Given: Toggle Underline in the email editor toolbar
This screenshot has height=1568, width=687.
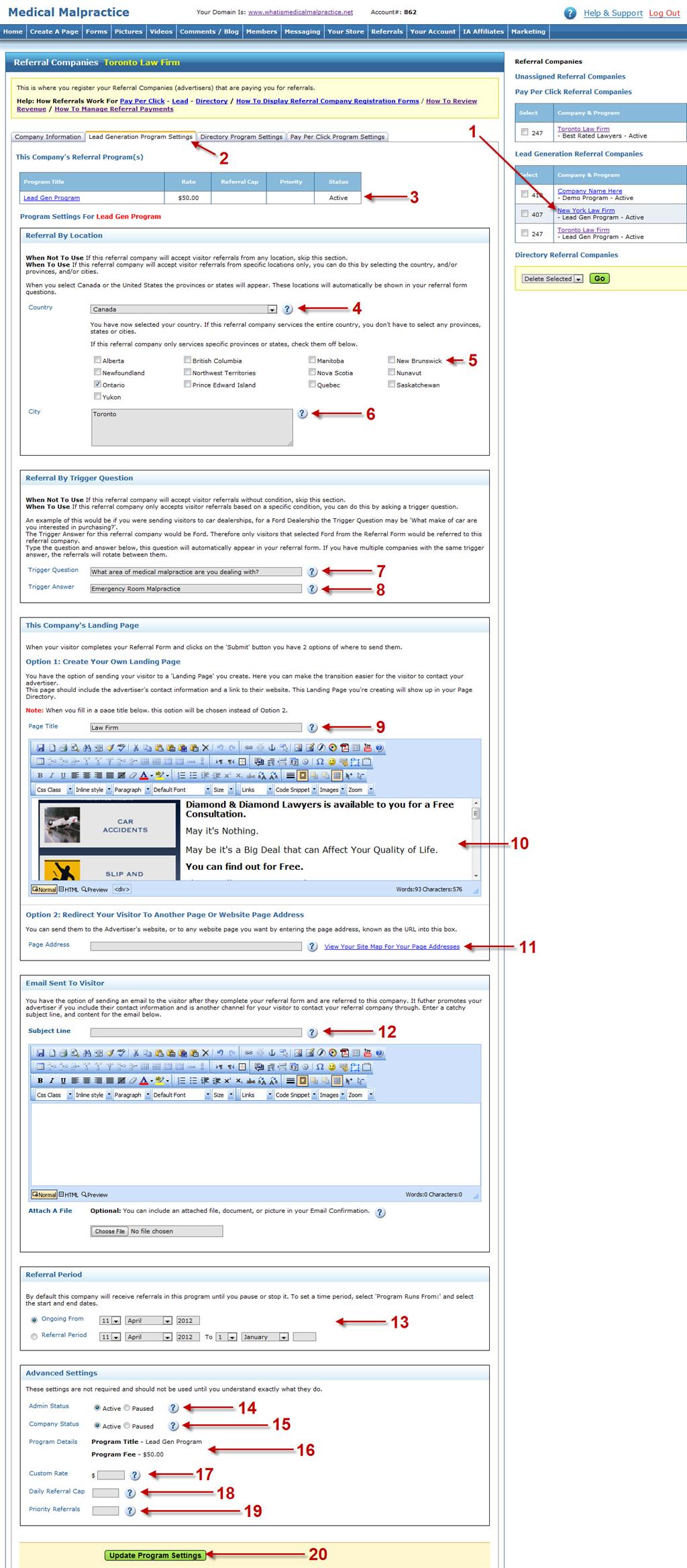Looking at the screenshot, I should coord(63,1080).
